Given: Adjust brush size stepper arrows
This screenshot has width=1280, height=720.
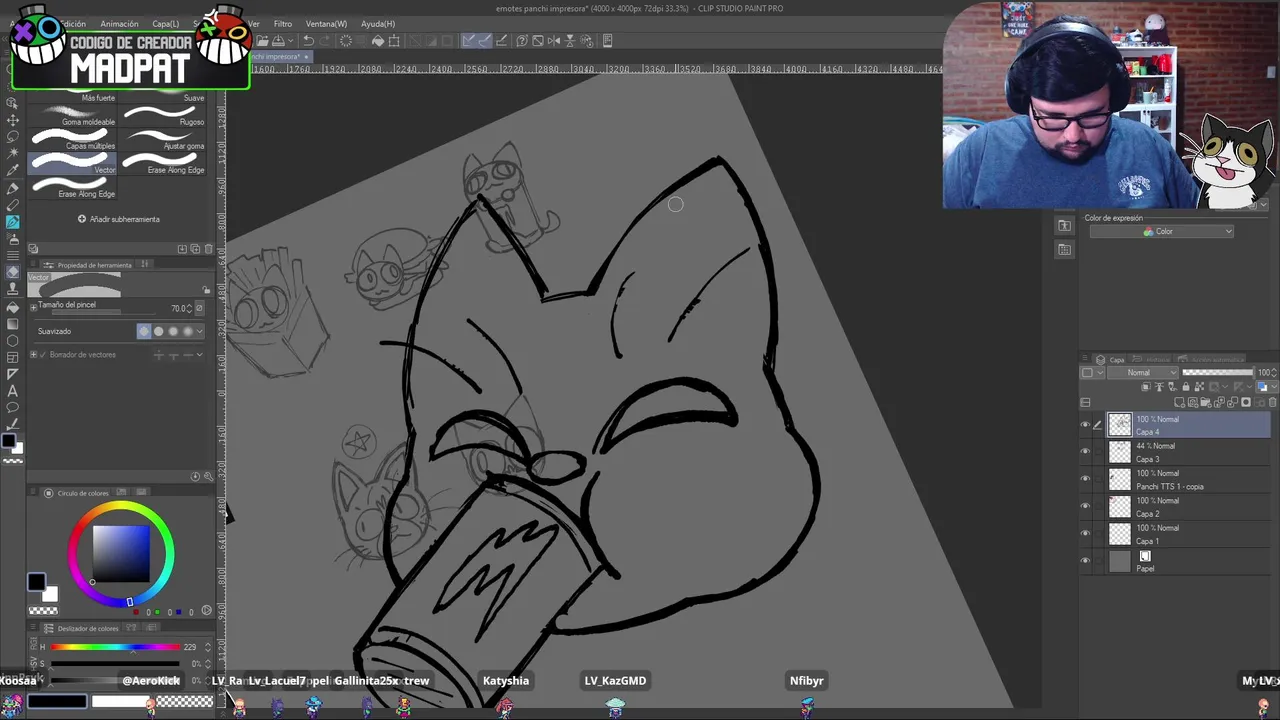Looking at the screenshot, I should tap(190, 308).
